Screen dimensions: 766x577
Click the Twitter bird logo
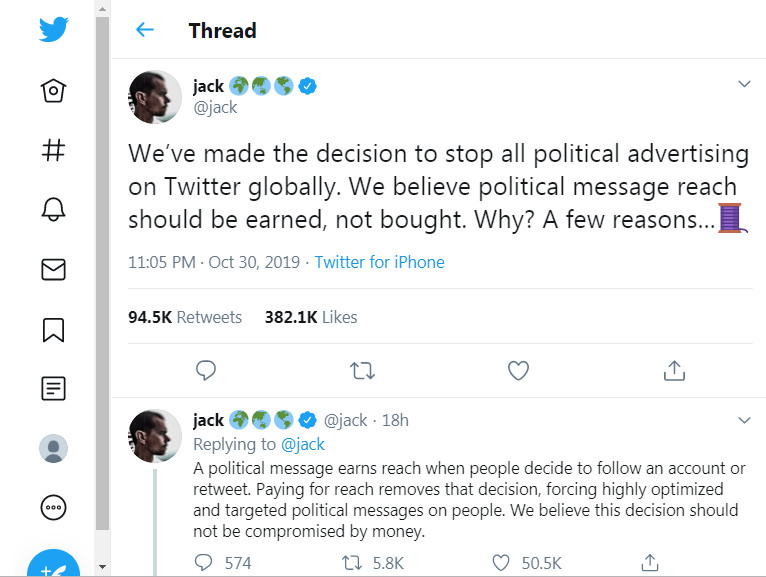tap(53, 29)
